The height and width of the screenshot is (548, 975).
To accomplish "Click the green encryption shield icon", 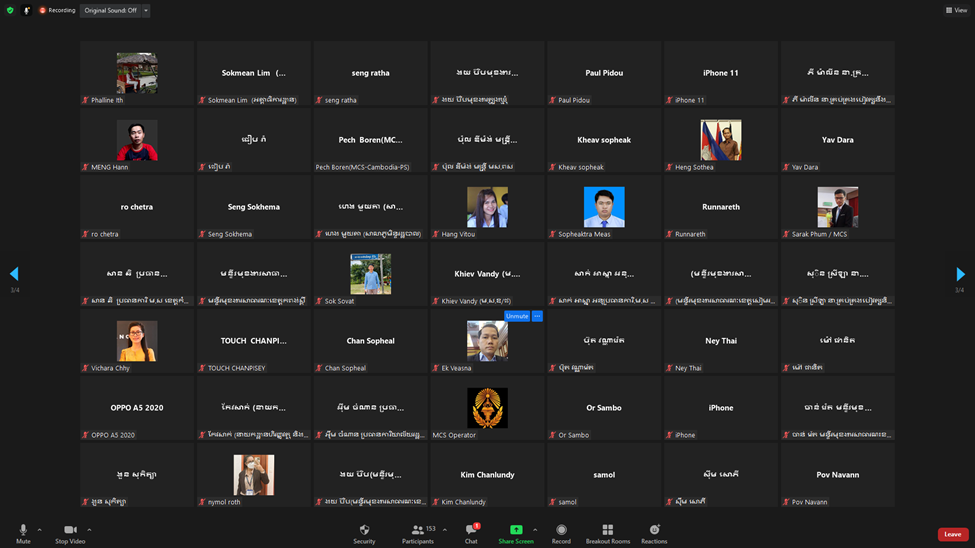I will tap(10, 10).
